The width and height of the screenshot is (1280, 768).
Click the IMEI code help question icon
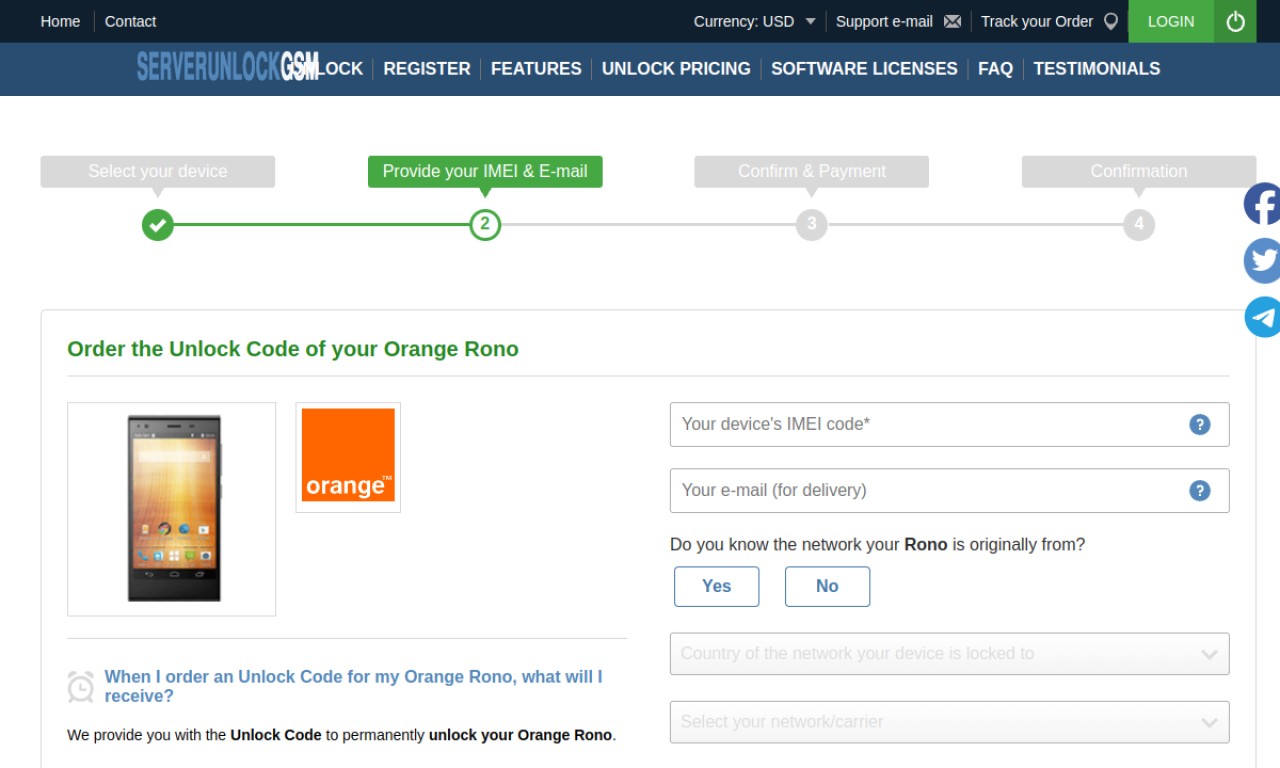(x=1200, y=424)
